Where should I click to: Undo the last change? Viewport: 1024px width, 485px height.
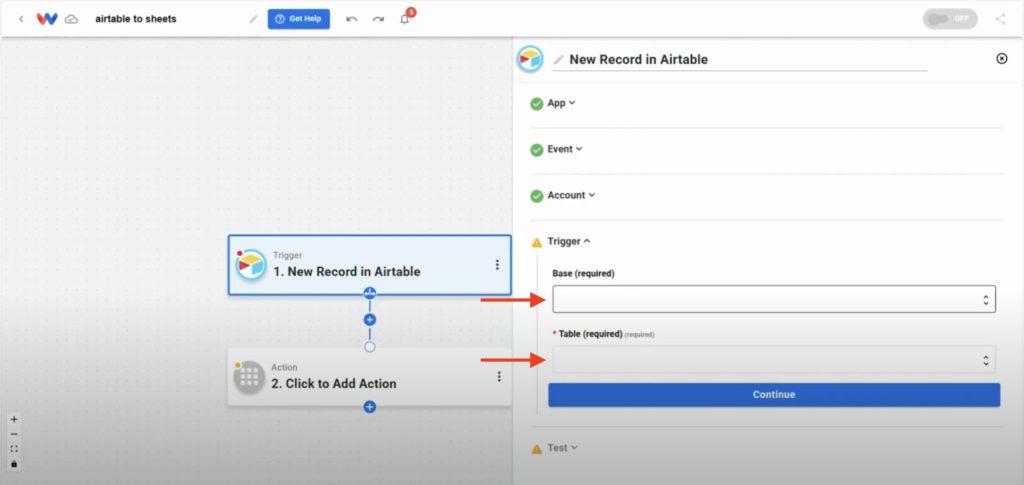click(352, 19)
